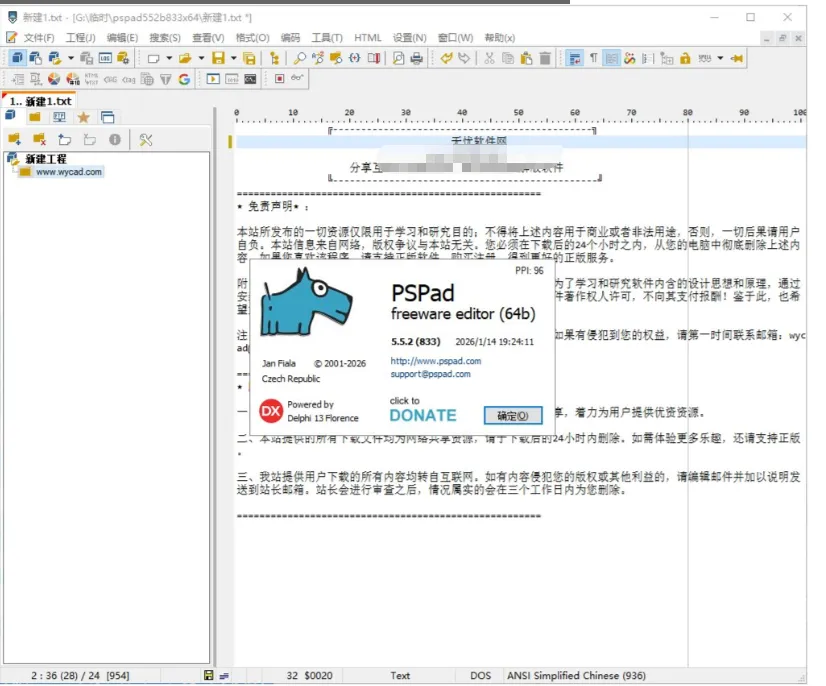This screenshot has height=686, width=826.
Task: Open the 工程(U) menu
Action: 80,38
